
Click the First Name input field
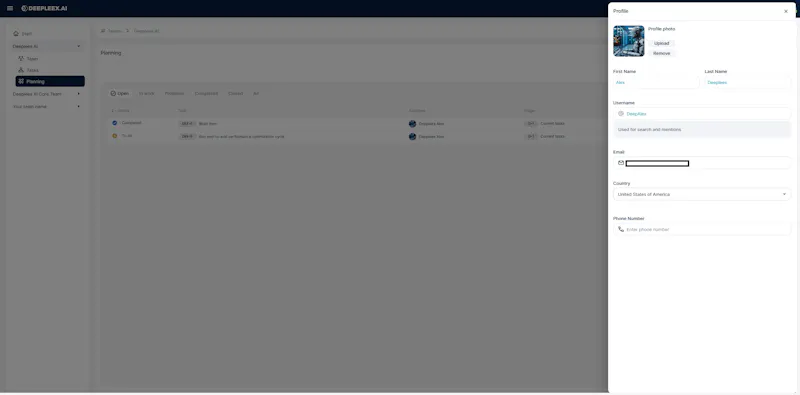(656, 82)
